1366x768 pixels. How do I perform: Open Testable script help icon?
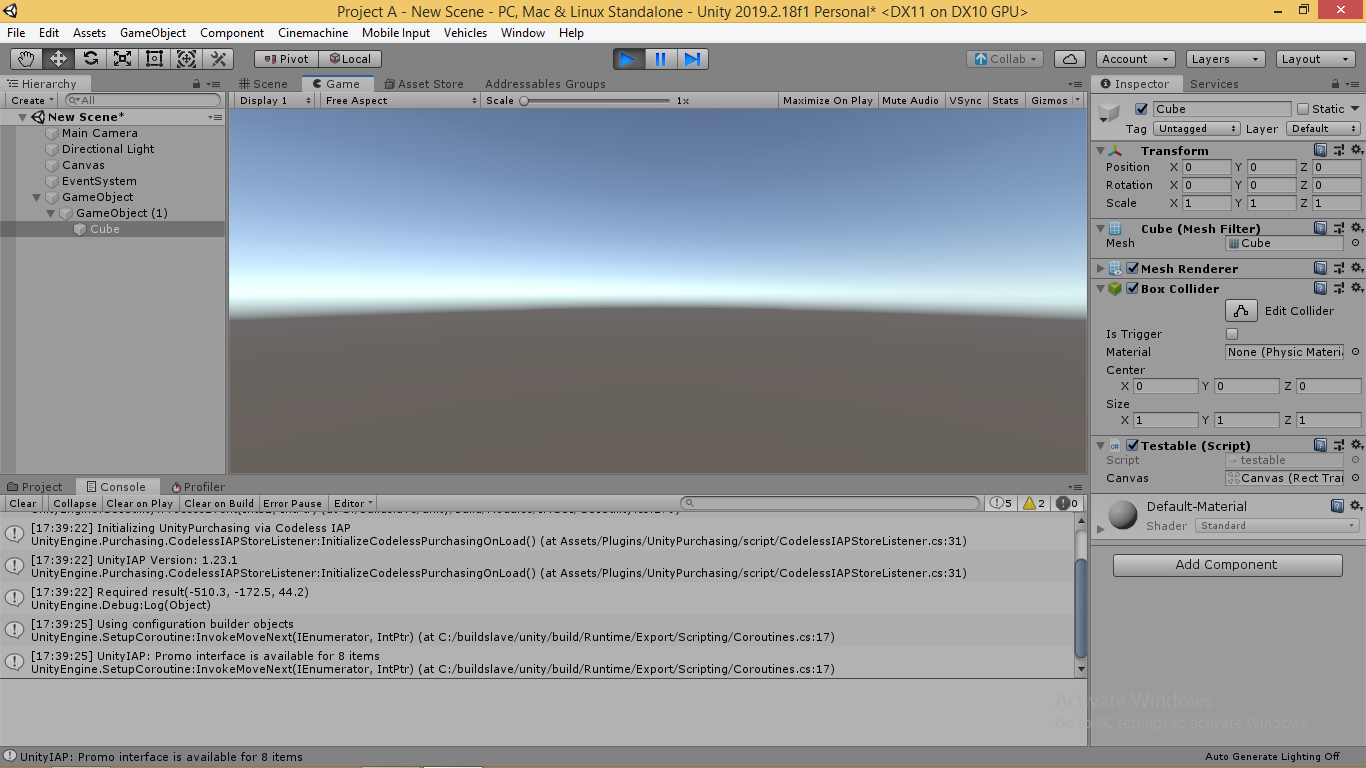click(x=1321, y=445)
